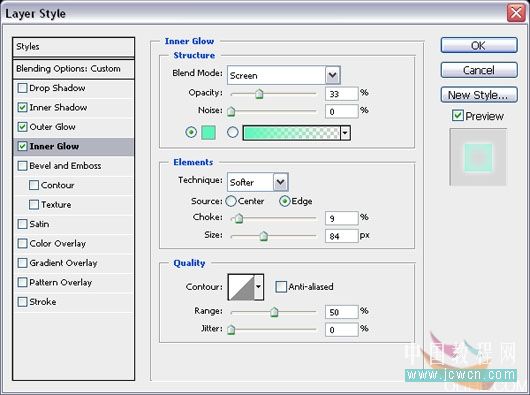Turn on Anti-aliased option
Viewport: 530px width, 395px height.
[281, 287]
